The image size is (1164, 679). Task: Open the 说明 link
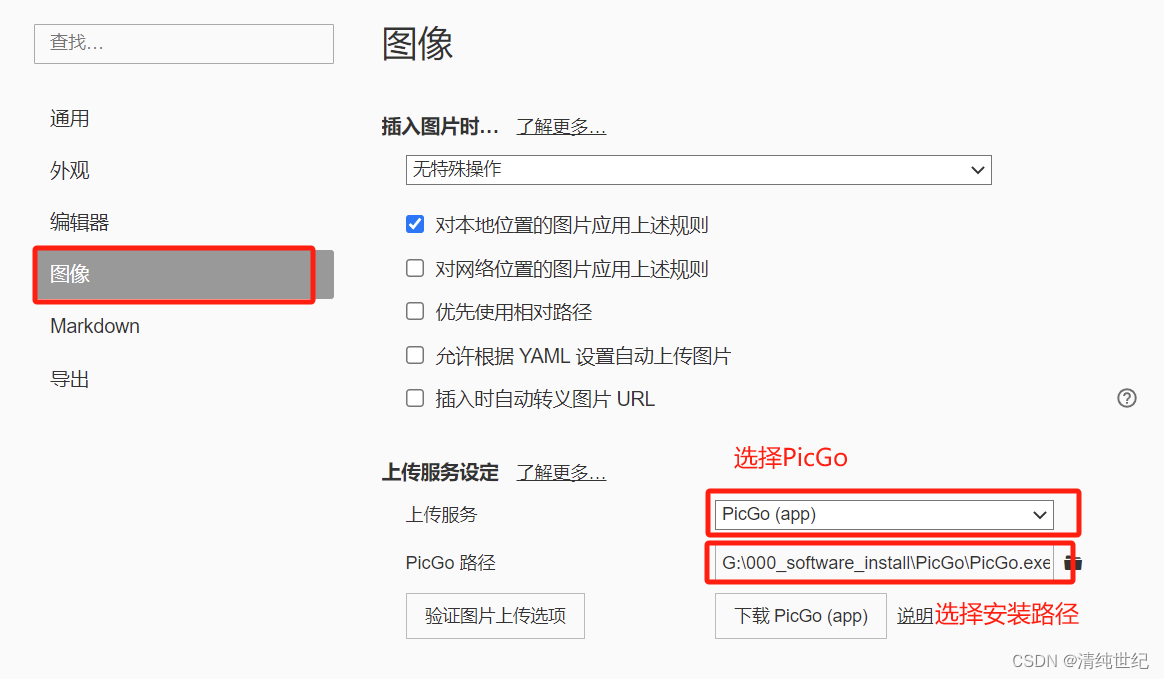click(916, 616)
